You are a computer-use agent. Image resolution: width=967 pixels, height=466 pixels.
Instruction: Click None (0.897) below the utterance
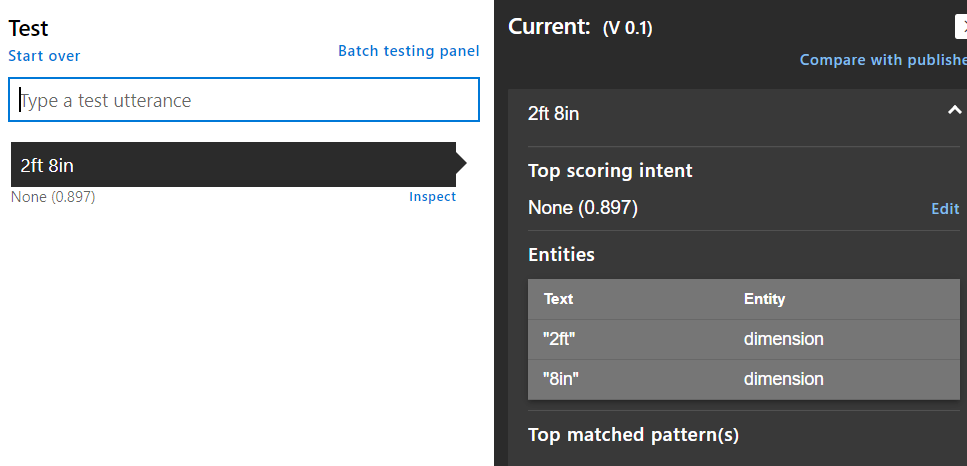(x=53, y=197)
